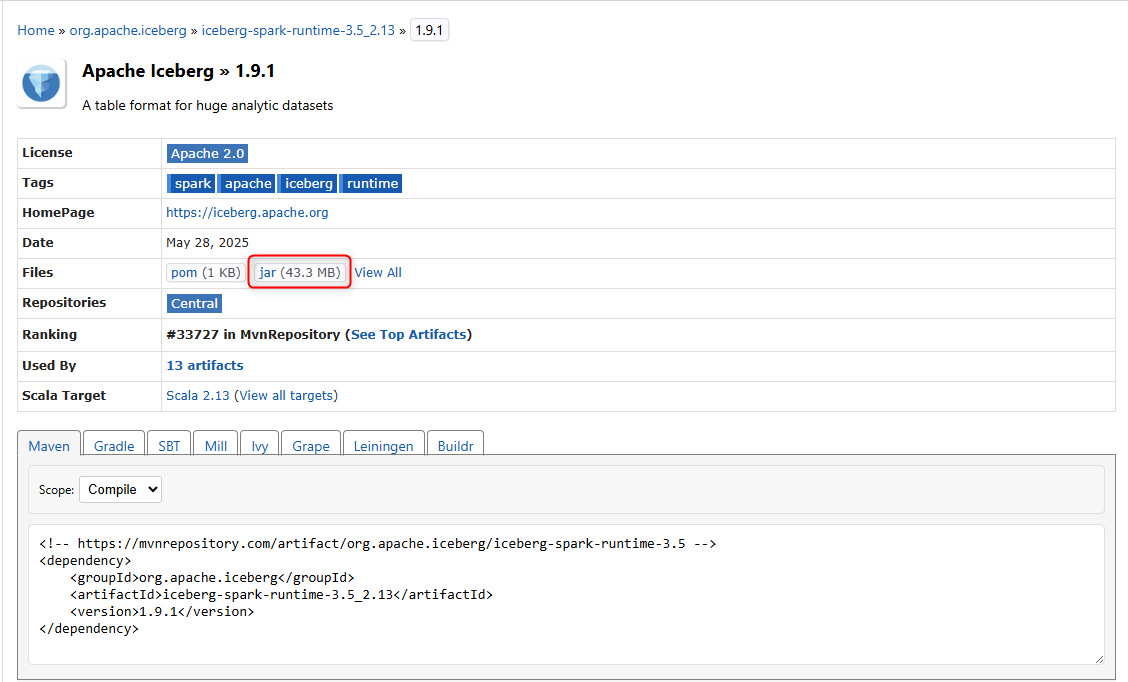Click the Apache Iceberg » 1.9.1 heading

(178, 71)
